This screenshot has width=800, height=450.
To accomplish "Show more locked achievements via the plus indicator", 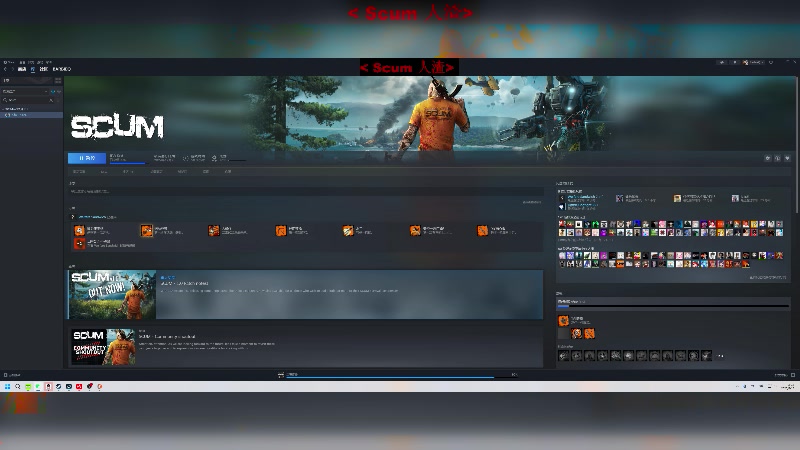I will [720, 356].
